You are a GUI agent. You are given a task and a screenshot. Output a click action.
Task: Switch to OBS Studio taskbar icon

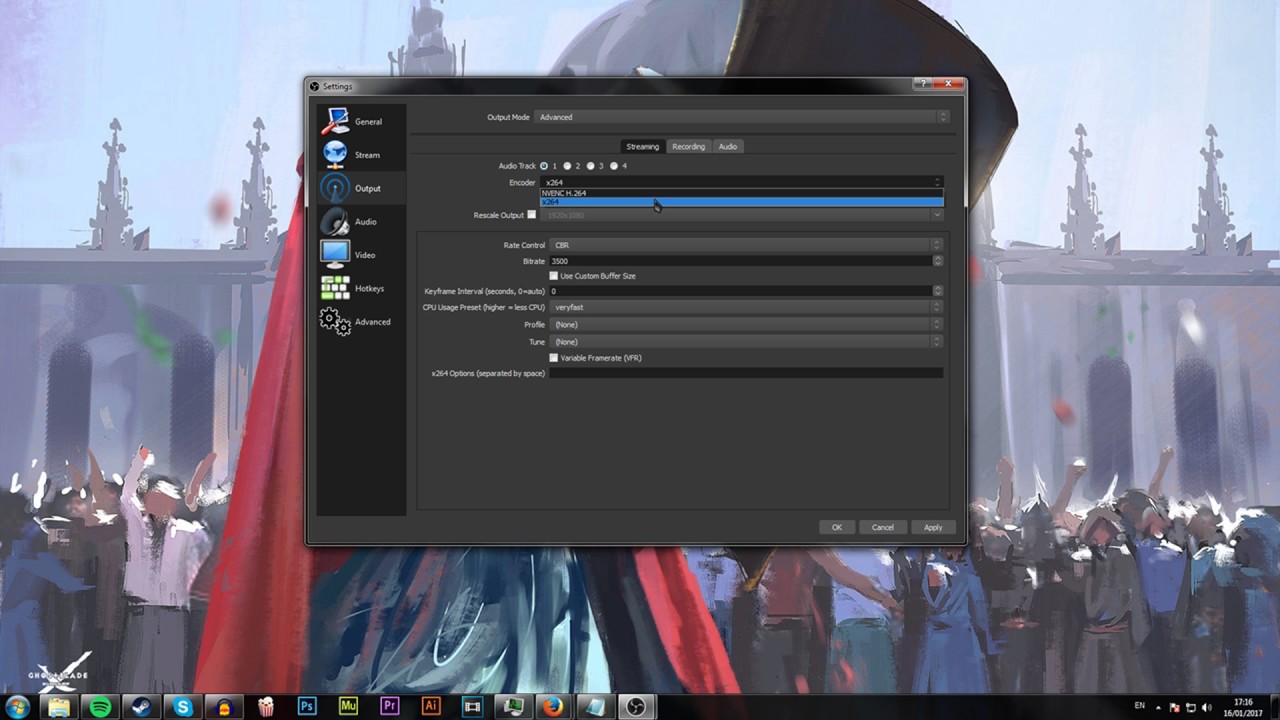click(x=635, y=706)
